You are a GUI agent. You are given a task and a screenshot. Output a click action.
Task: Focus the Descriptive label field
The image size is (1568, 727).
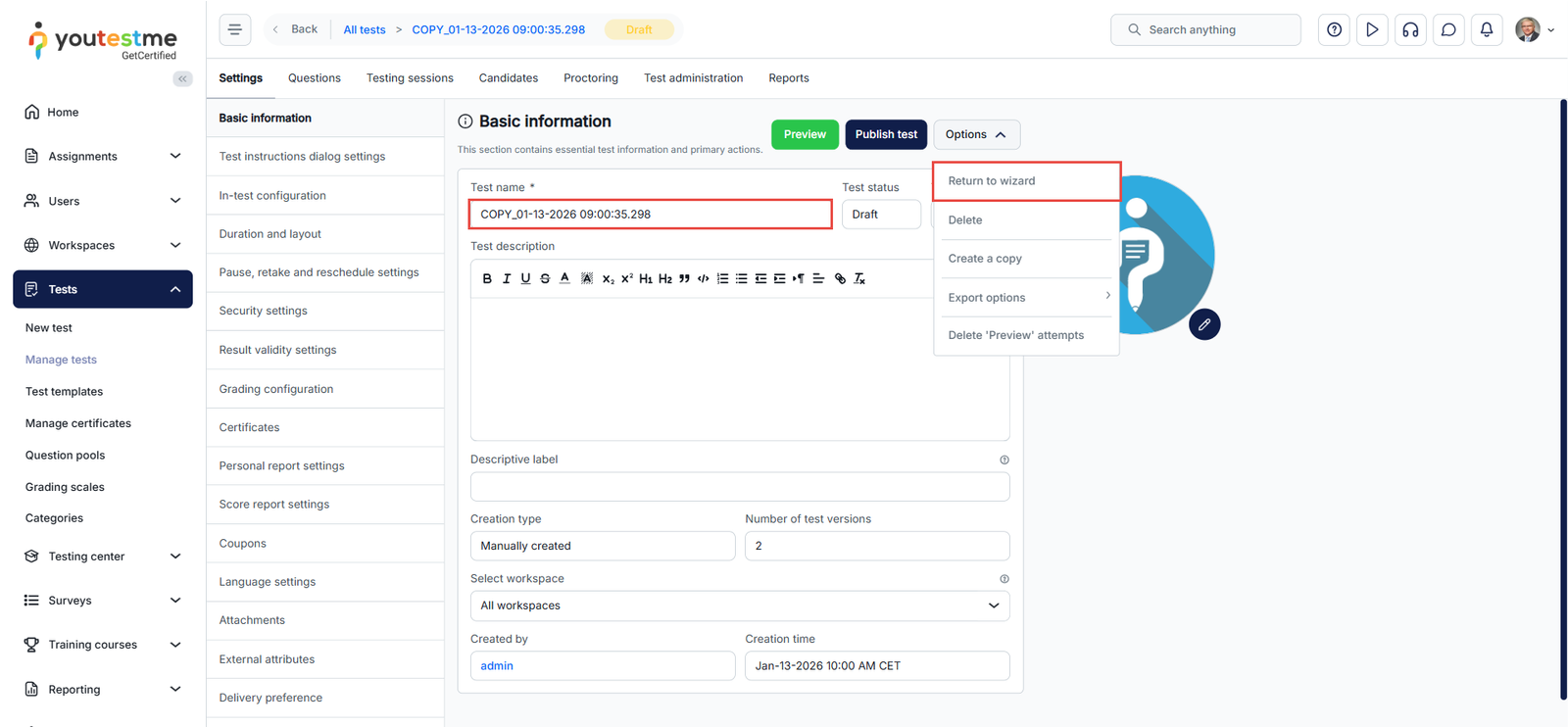click(x=740, y=487)
